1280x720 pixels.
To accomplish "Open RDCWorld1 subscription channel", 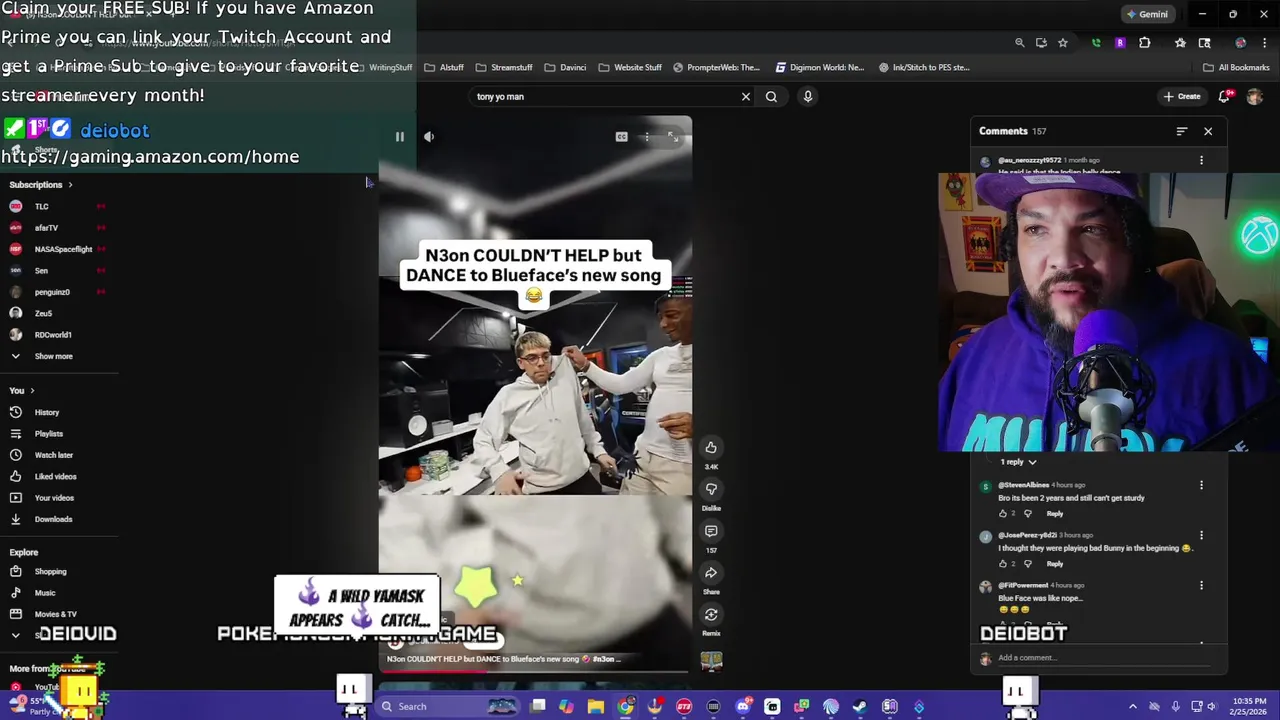I will coord(55,335).
